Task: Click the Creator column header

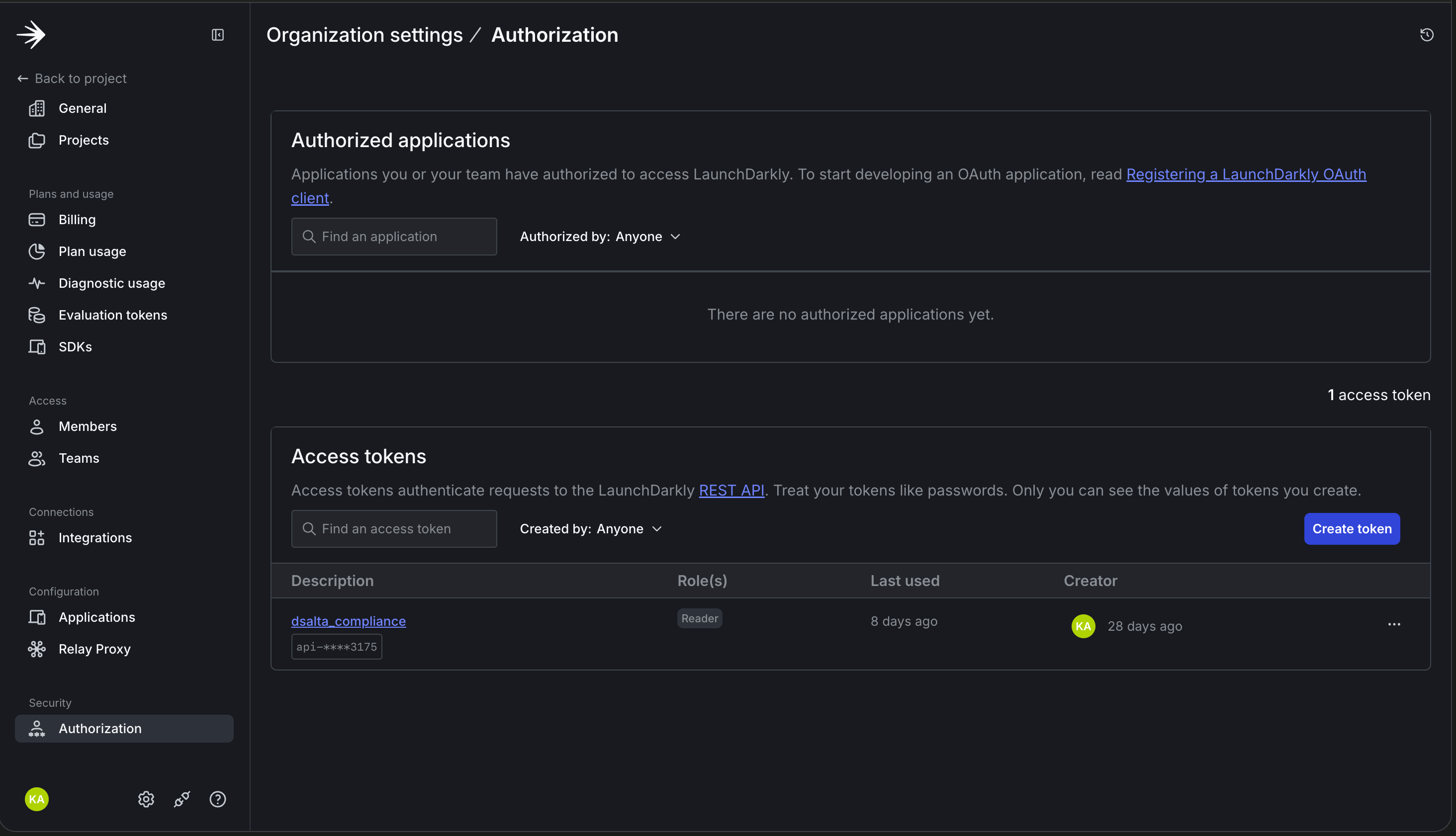Action: point(1090,581)
